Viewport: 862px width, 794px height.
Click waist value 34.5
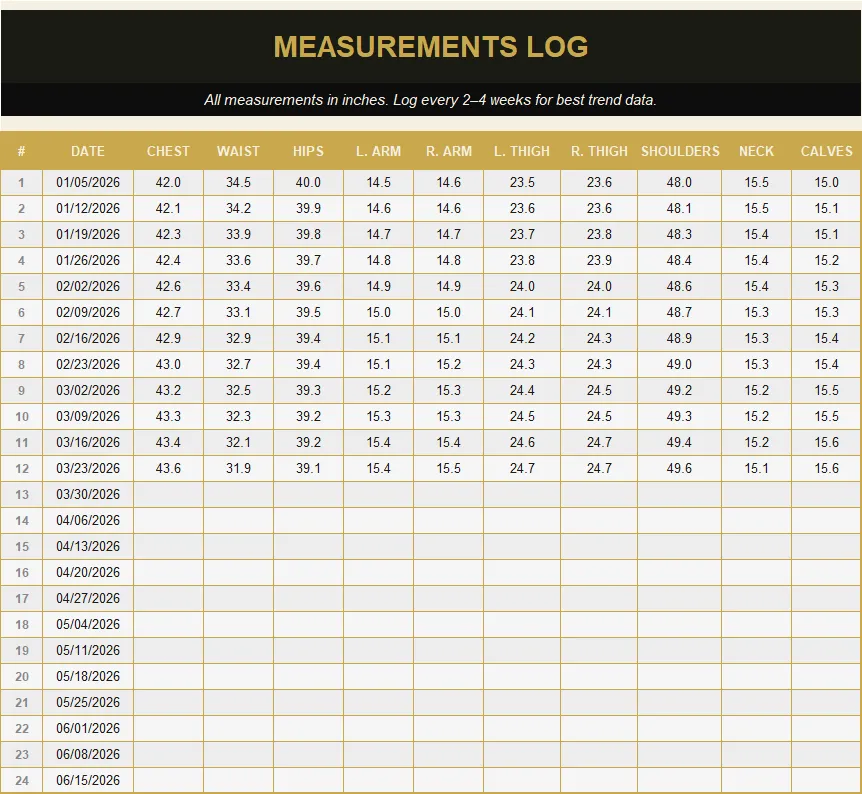pos(239,183)
